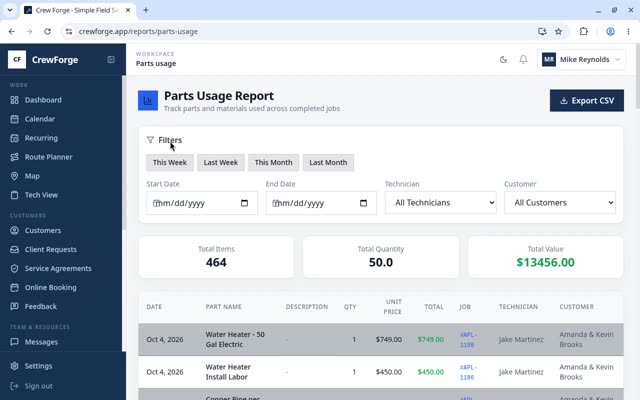Click the page vertical scrollbar

tap(637, 76)
